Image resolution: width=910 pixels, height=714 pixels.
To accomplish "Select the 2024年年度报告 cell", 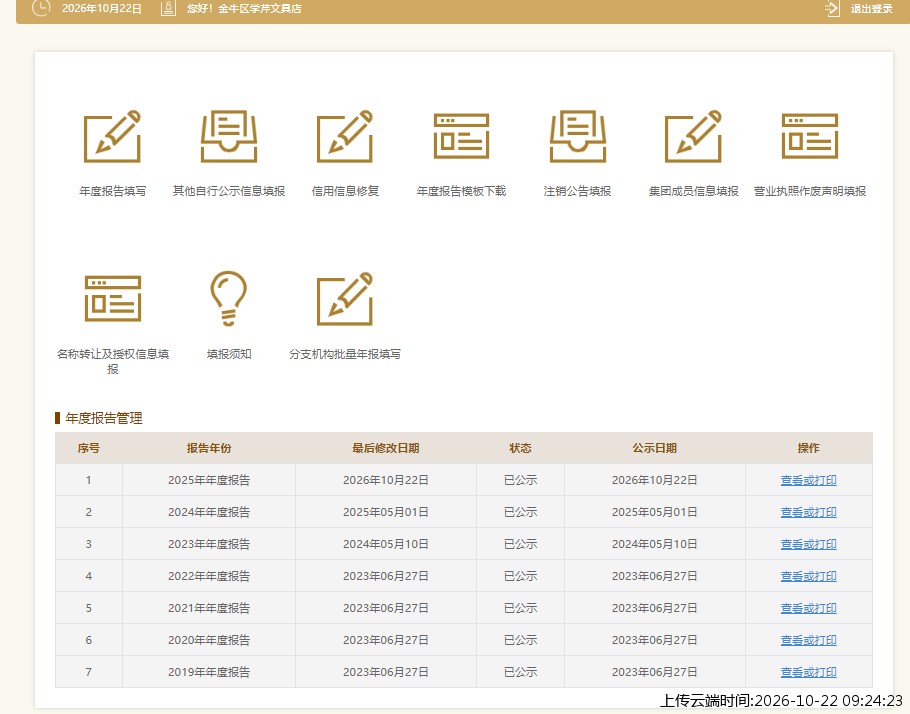I will tap(209, 512).
